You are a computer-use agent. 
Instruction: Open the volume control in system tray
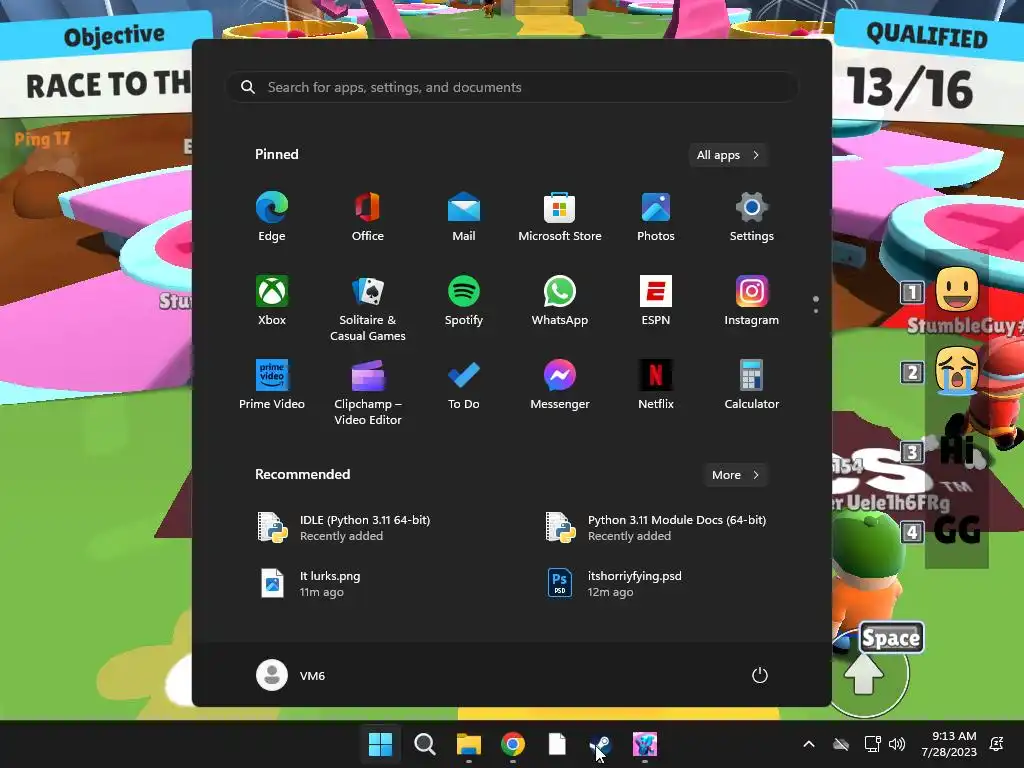(897, 744)
